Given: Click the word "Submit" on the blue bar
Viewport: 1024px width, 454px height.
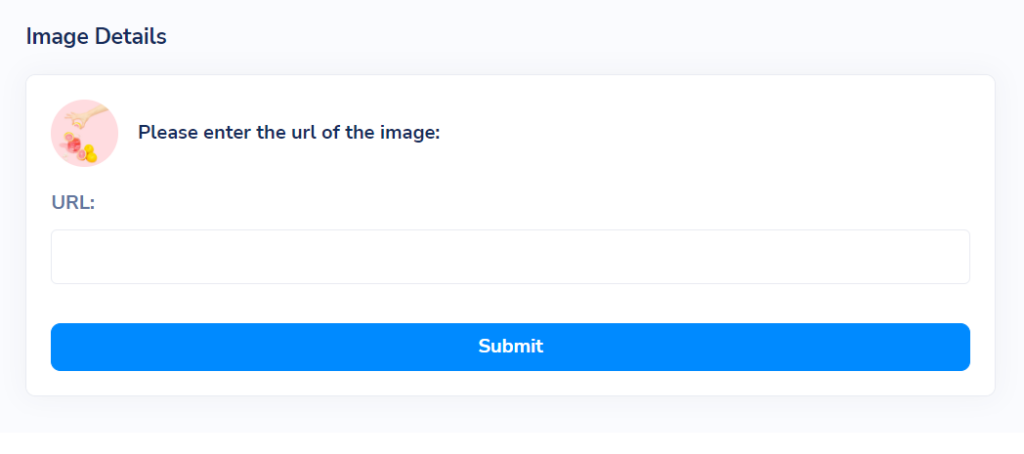Looking at the screenshot, I should pyautogui.click(x=510, y=346).
